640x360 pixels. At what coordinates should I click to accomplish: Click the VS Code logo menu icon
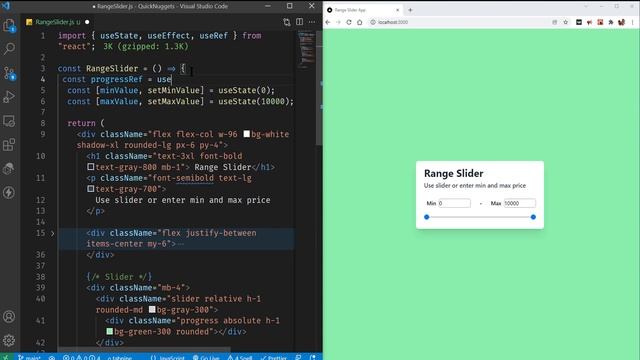coord(6,6)
